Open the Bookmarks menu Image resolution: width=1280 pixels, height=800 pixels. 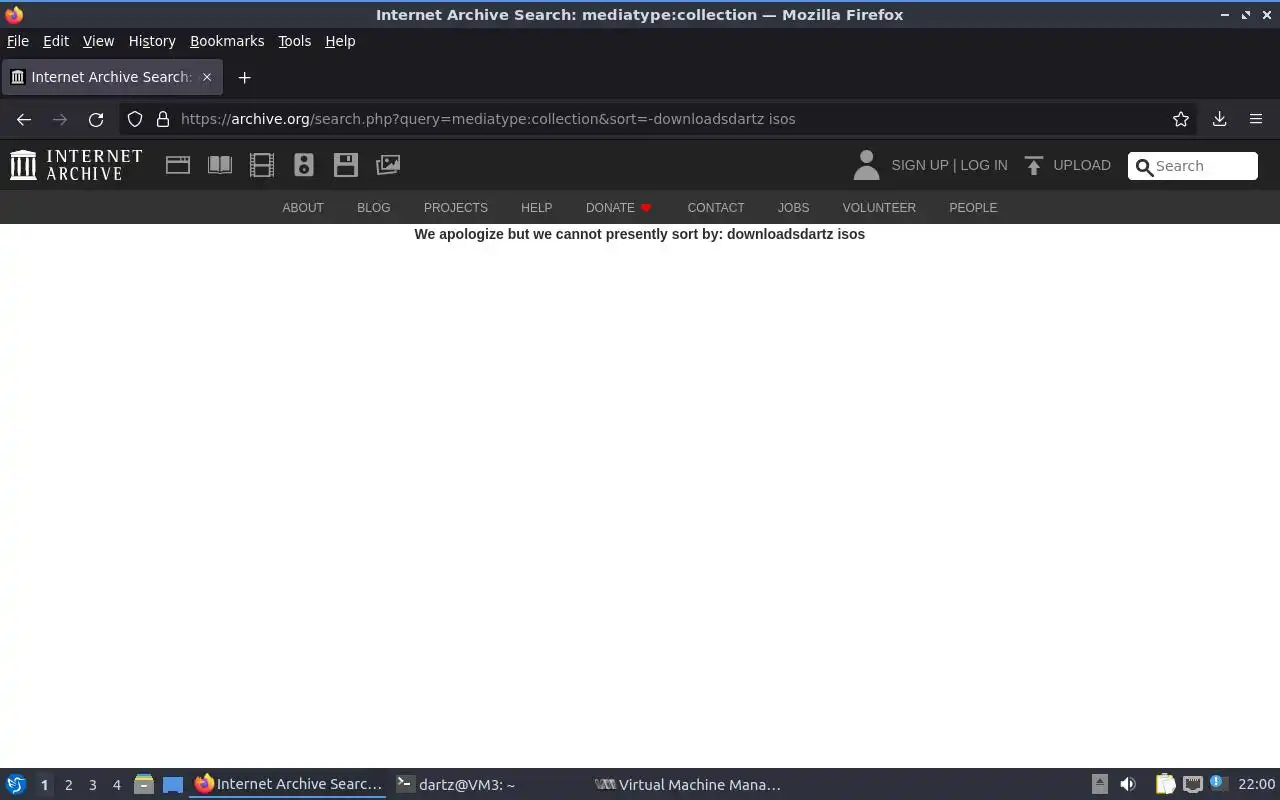click(227, 41)
